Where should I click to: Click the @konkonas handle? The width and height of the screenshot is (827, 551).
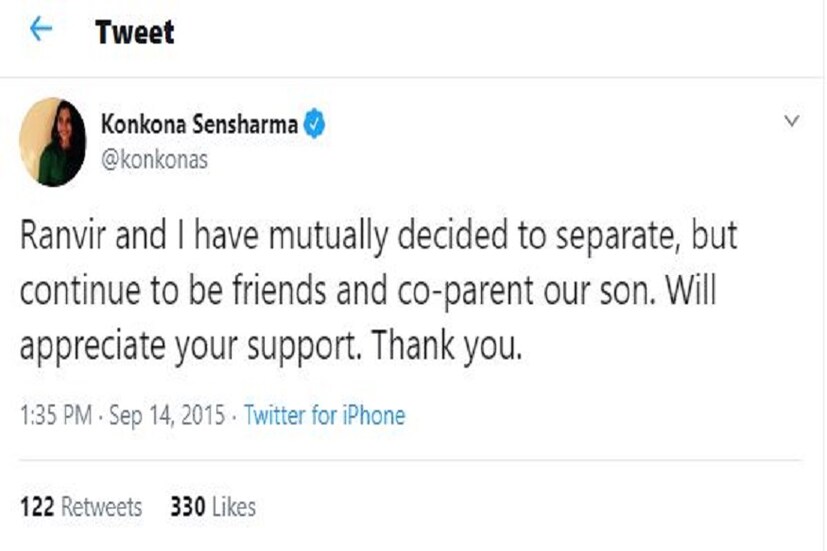click(155, 160)
